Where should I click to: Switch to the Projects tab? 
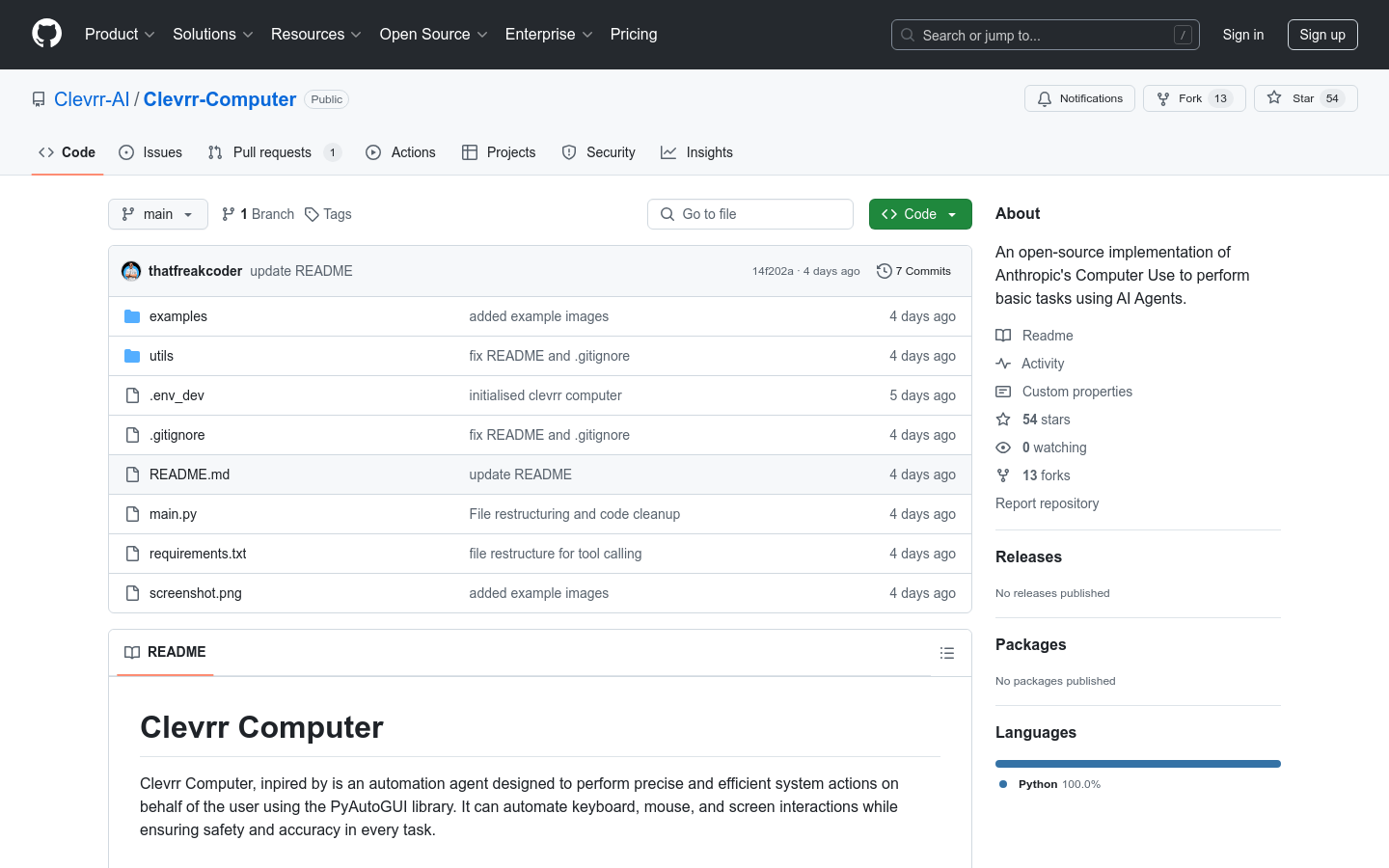tap(499, 152)
